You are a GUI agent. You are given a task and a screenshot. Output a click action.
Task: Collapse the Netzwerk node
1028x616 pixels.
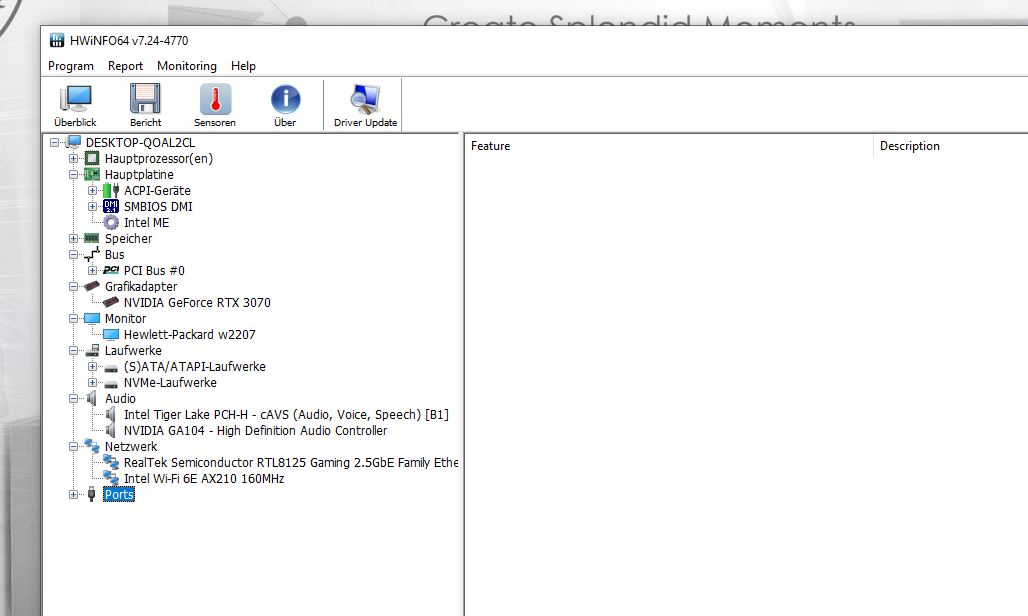tap(73, 446)
